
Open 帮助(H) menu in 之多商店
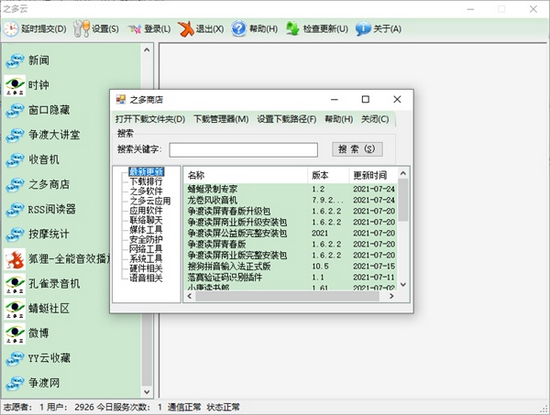pos(339,119)
